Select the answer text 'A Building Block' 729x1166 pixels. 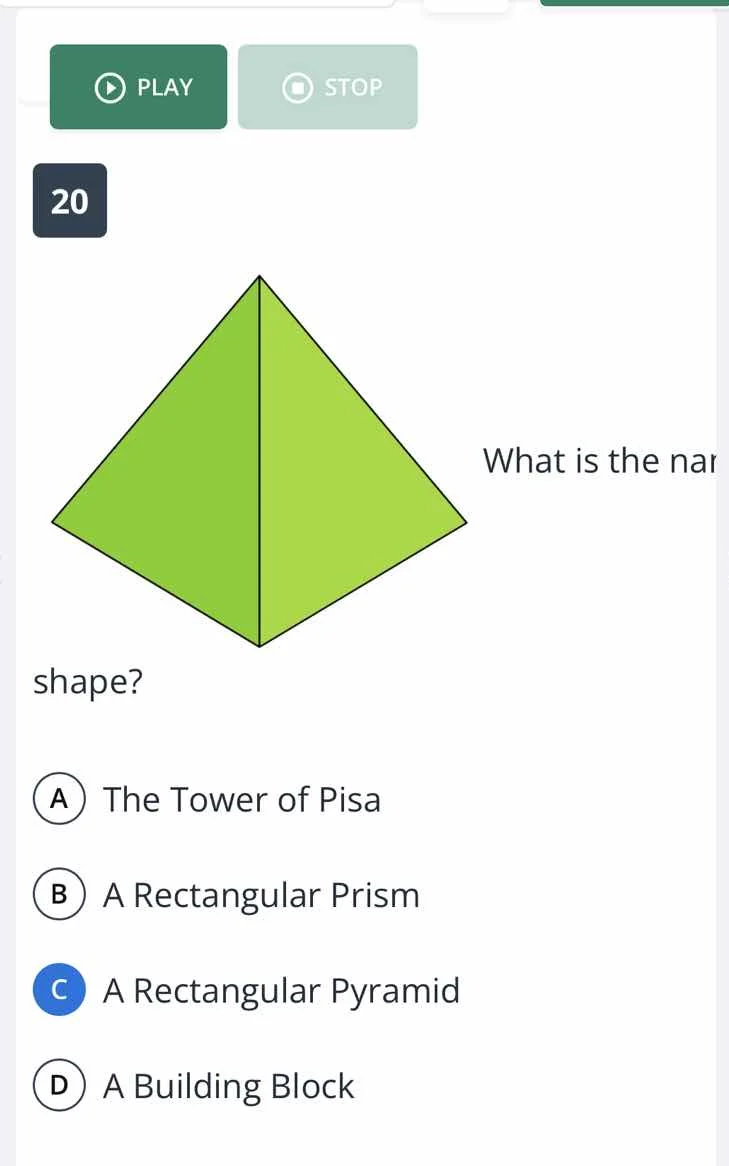tap(228, 1085)
